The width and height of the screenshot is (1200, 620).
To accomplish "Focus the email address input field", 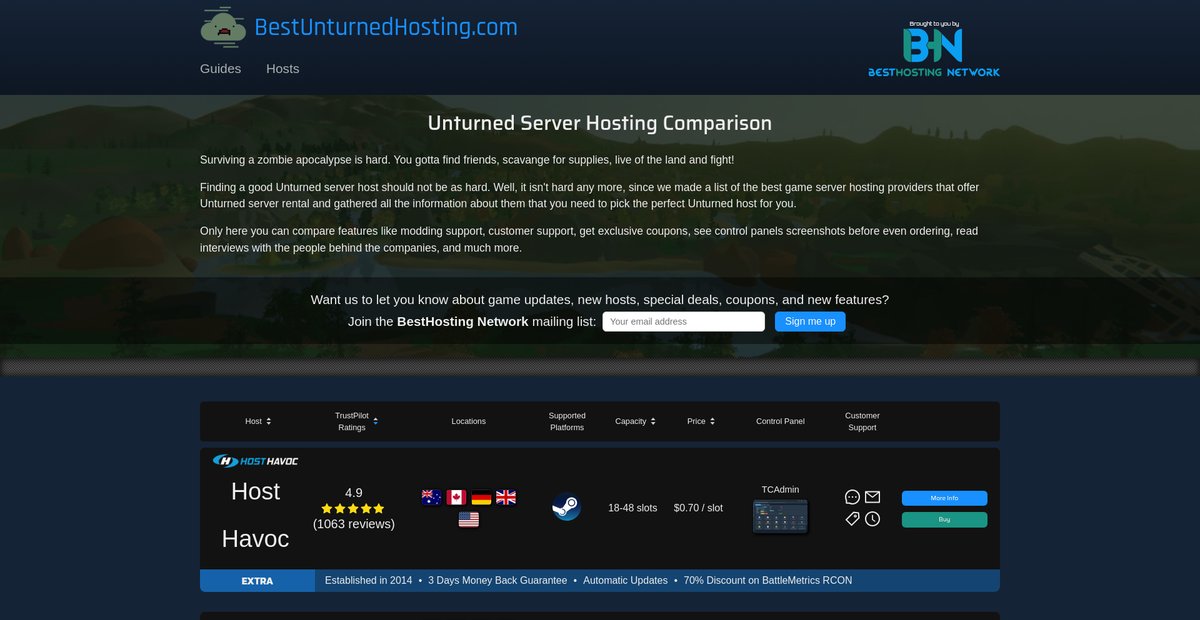I will coord(683,321).
